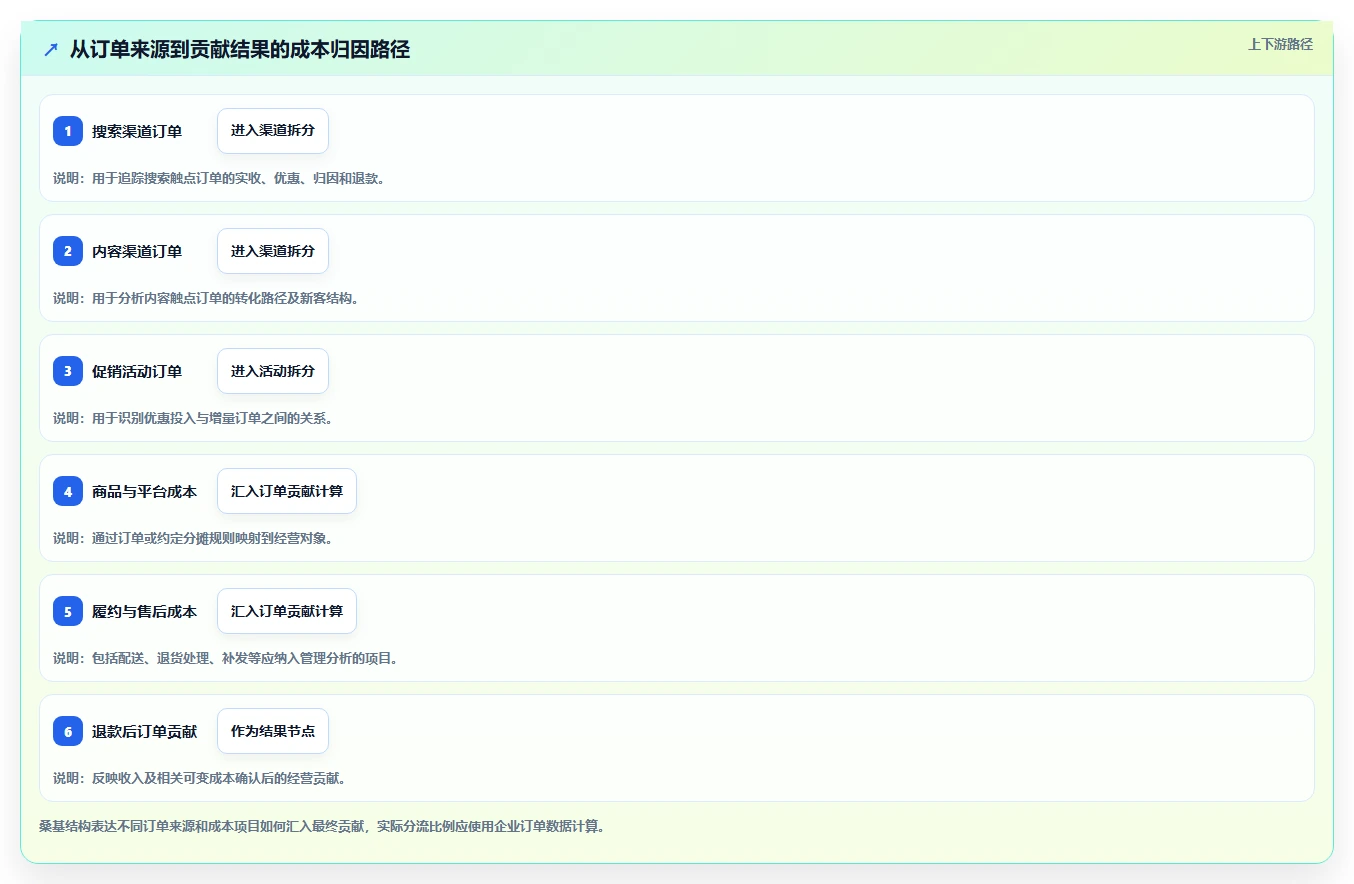The height and width of the screenshot is (884, 1354).
Task: Click step number 3 badge
Action: (x=68, y=371)
